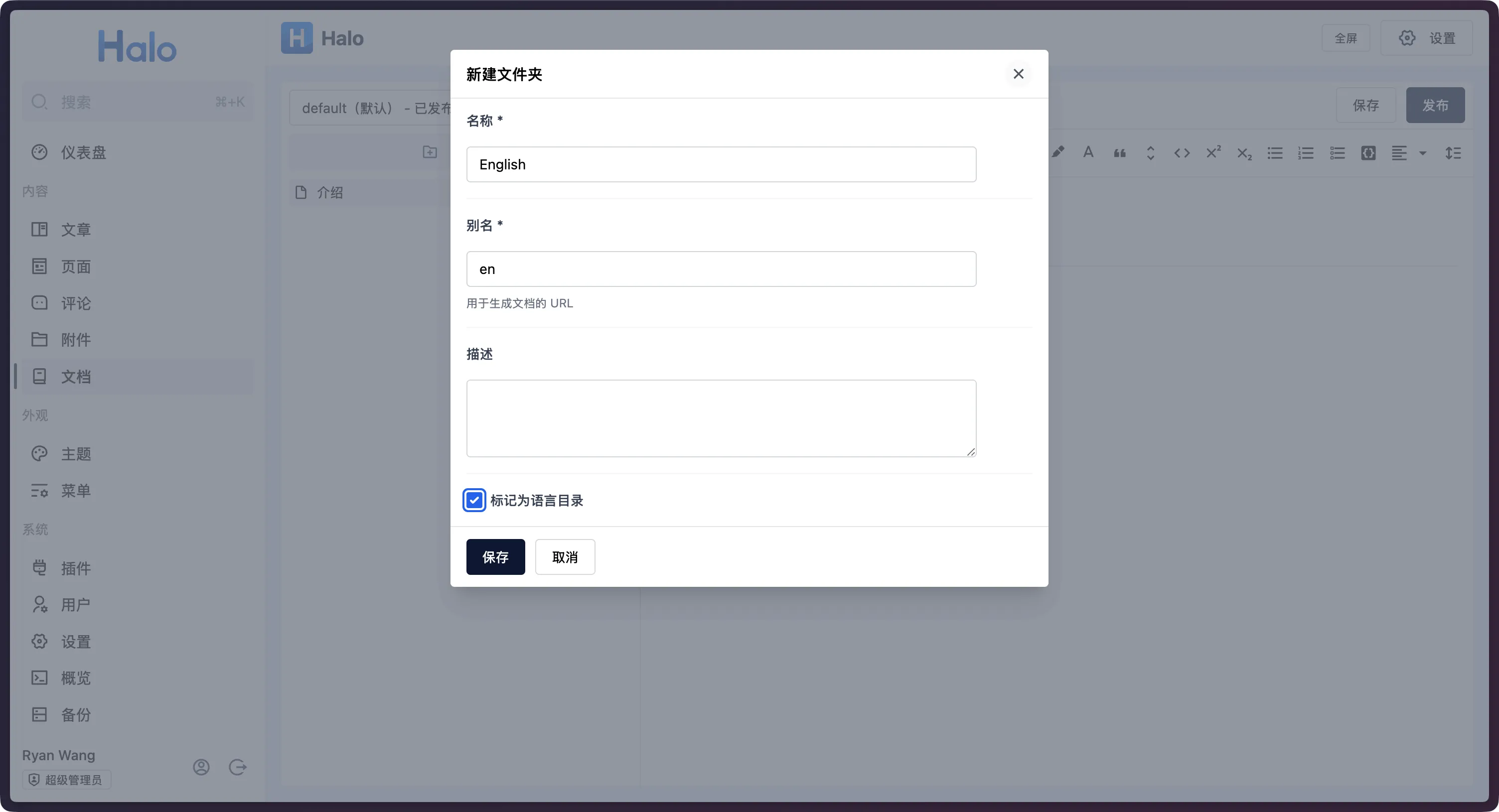Click the up-down chevrons collapse icon
Viewport: 1499px width, 812px height.
(x=1151, y=153)
